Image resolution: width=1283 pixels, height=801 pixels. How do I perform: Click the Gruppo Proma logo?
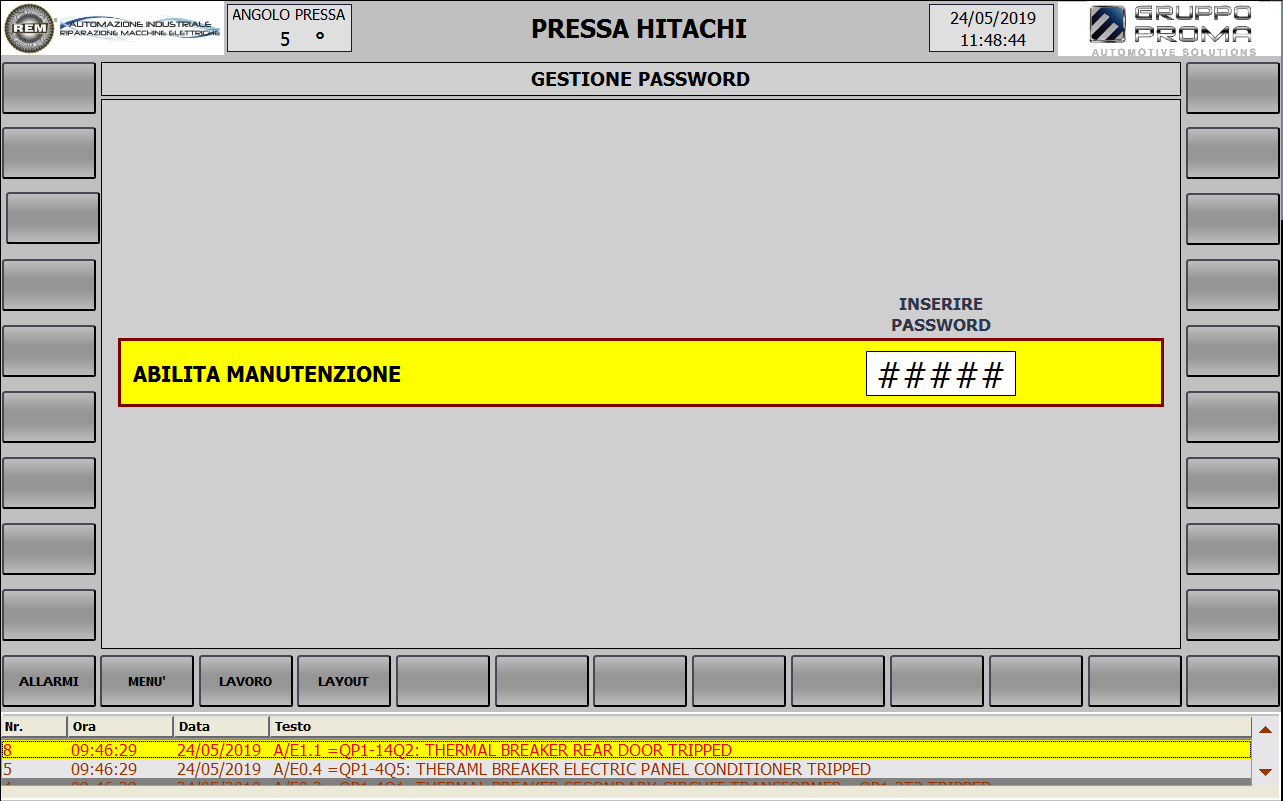point(1170,29)
